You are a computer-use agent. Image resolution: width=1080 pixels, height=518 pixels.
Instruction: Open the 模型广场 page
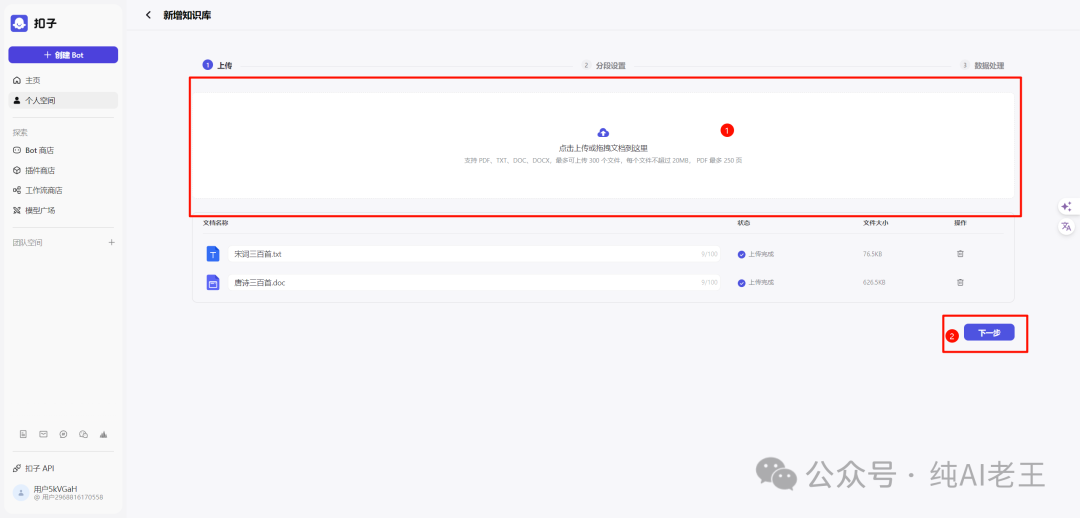34,210
